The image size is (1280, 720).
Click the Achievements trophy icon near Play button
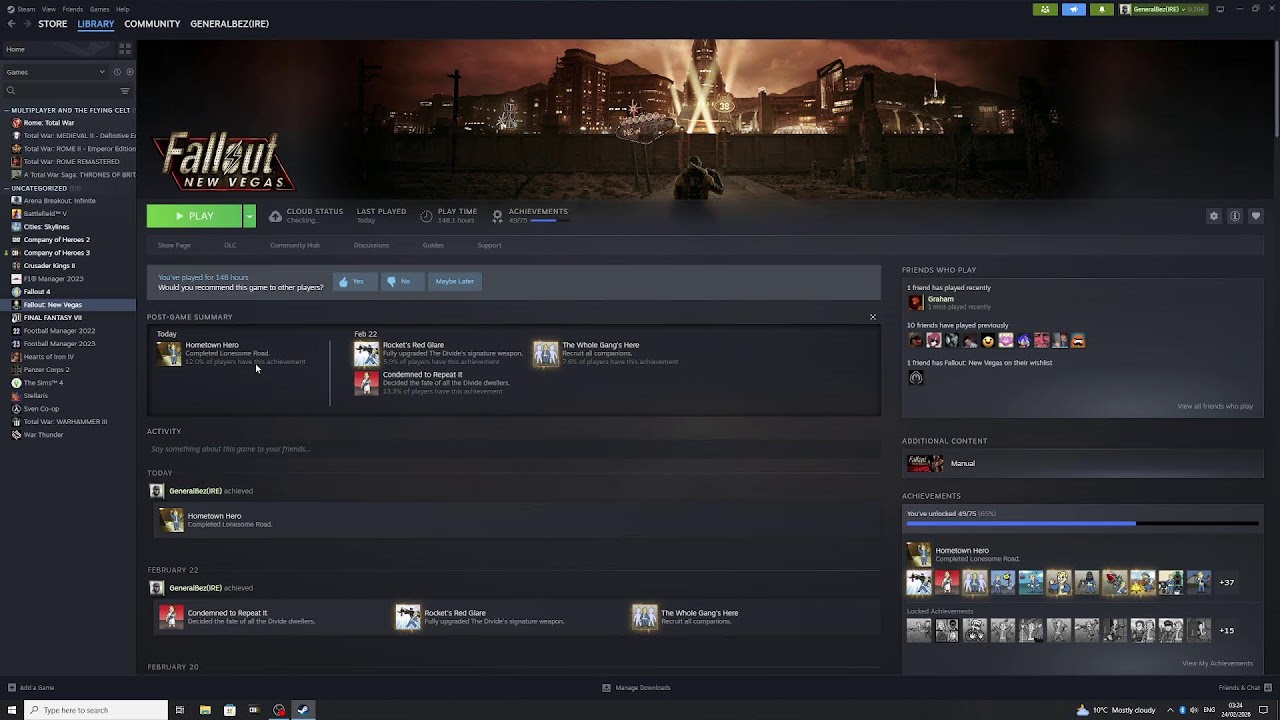click(x=497, y=216)
